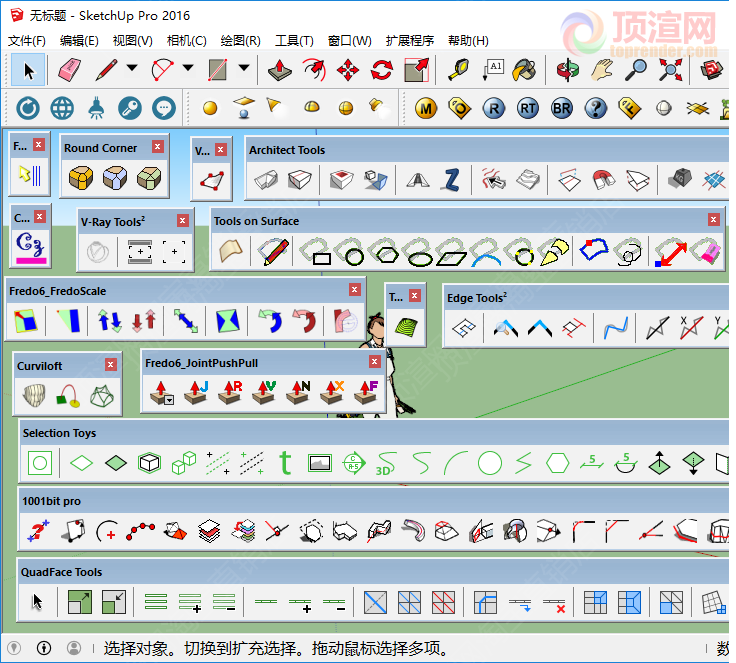
Task: Click Curviloft loft by spline icon
Action: (34, 395)
